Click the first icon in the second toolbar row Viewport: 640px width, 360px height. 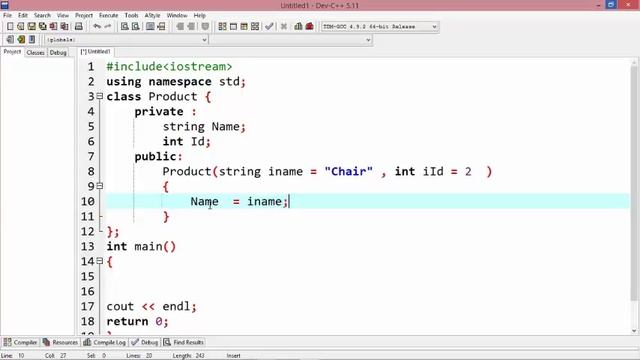point(10,40)
